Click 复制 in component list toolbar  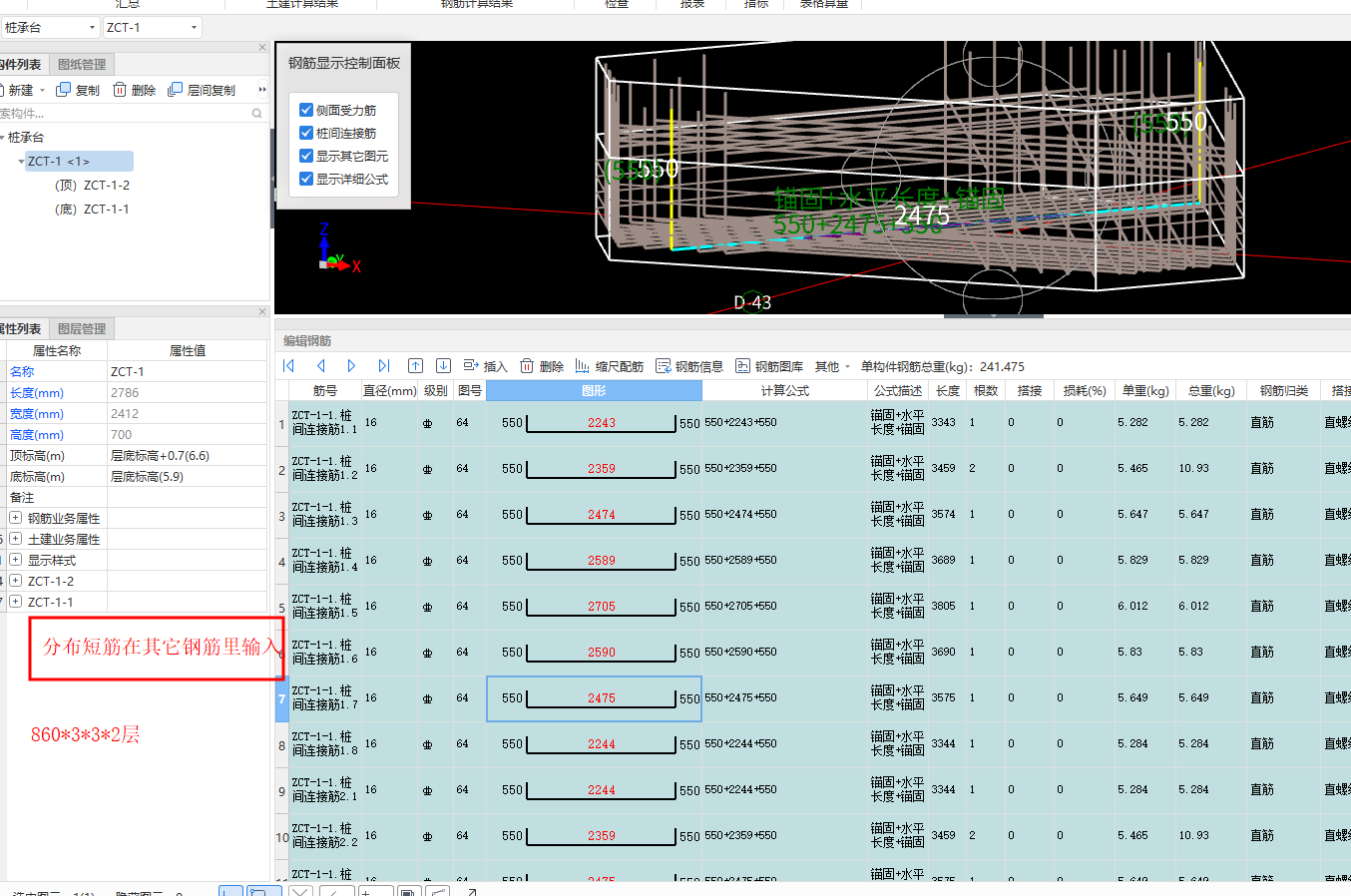pos(78,90)
